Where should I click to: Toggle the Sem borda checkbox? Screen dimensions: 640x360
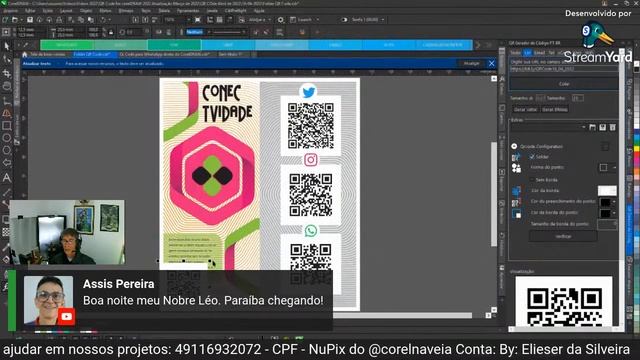coord(532,180)
